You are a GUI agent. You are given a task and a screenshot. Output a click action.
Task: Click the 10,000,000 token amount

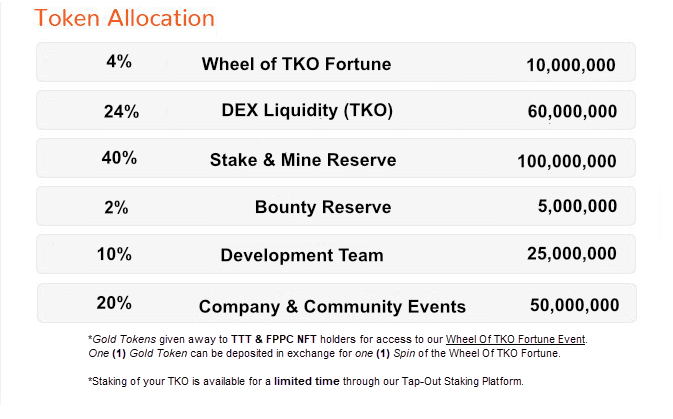(571, 67)
